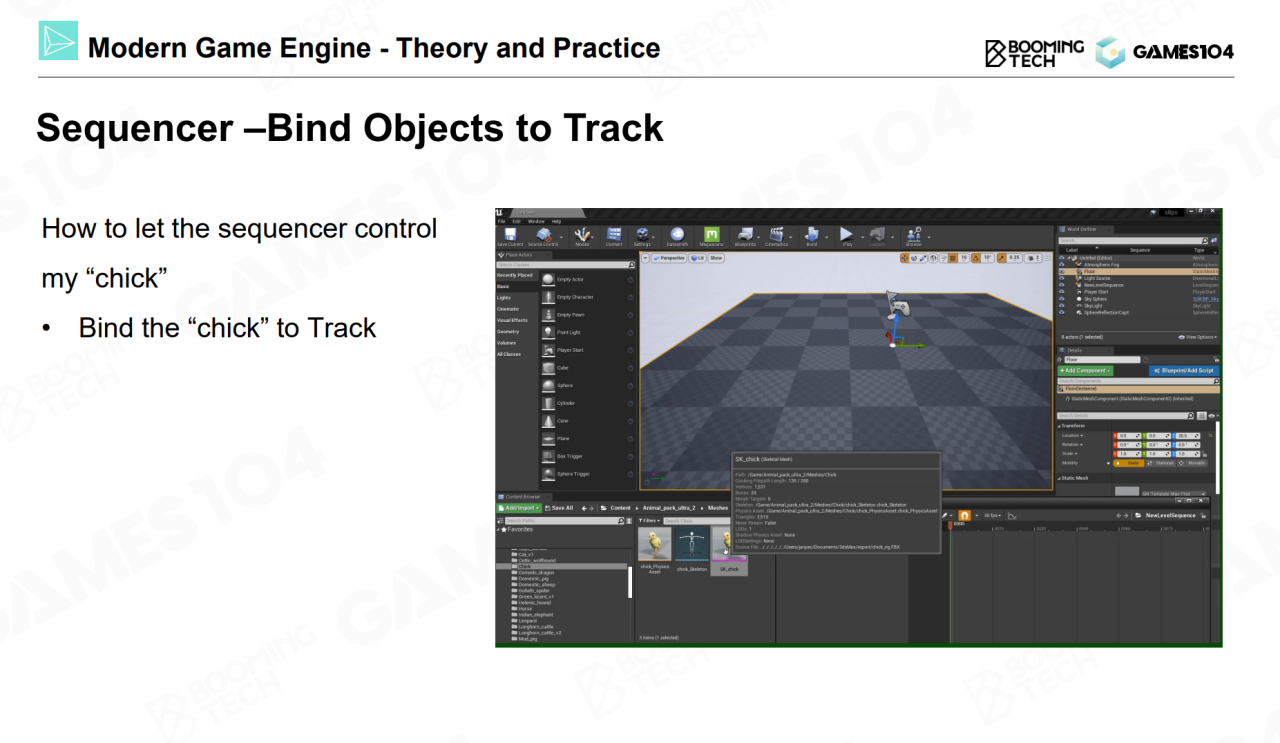Click the Blueprint/Add Script button
Screen dimensions: 1280x743
tap(1184, 370)
